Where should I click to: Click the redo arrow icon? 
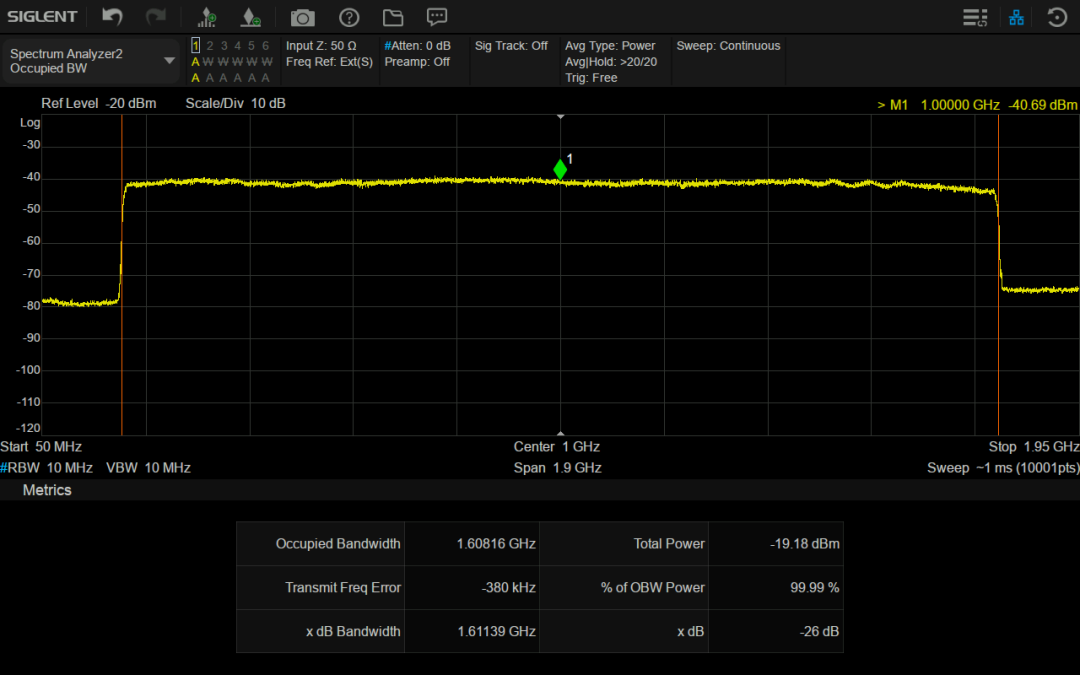tap(155, 17)
